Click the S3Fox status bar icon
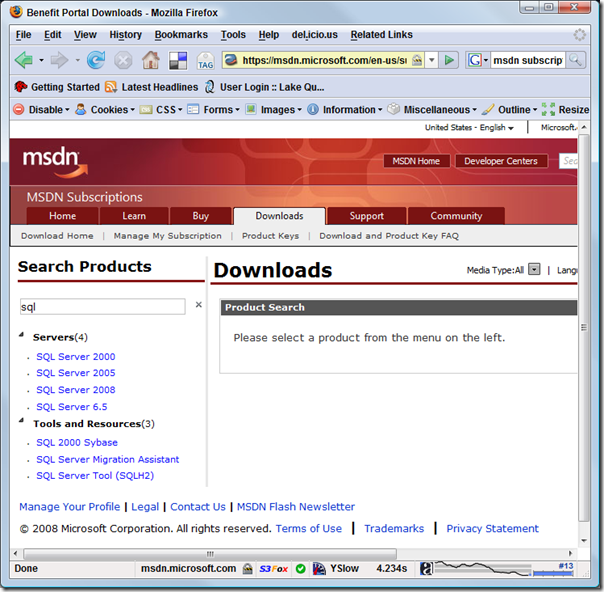Image resolution: width=604 pixels, height=592 pixels. click(273, 569)
